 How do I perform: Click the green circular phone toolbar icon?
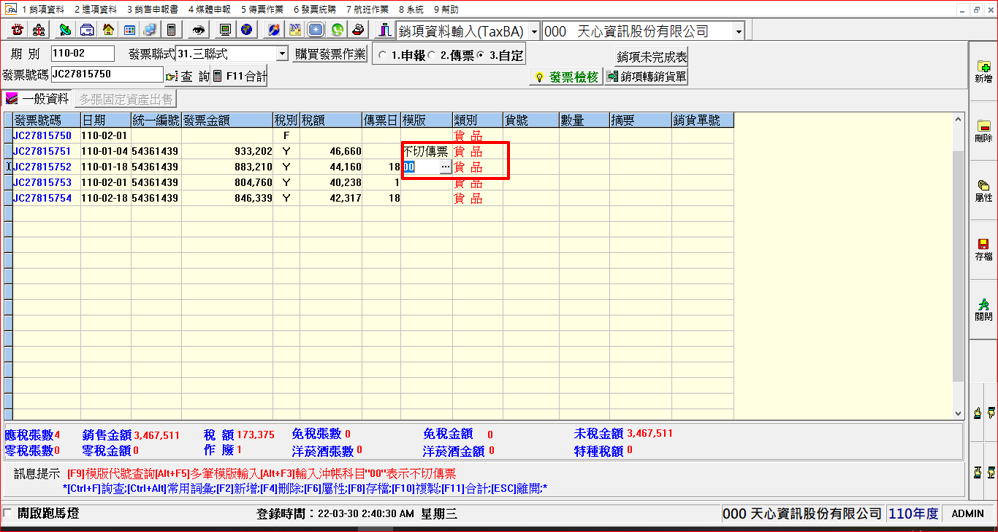tap(337, 30)
